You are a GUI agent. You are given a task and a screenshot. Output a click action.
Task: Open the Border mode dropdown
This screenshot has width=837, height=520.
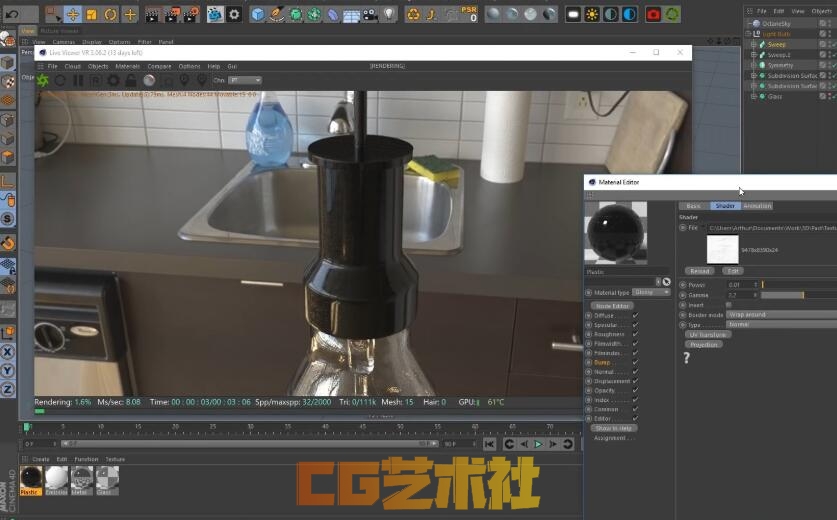point(781,314)
